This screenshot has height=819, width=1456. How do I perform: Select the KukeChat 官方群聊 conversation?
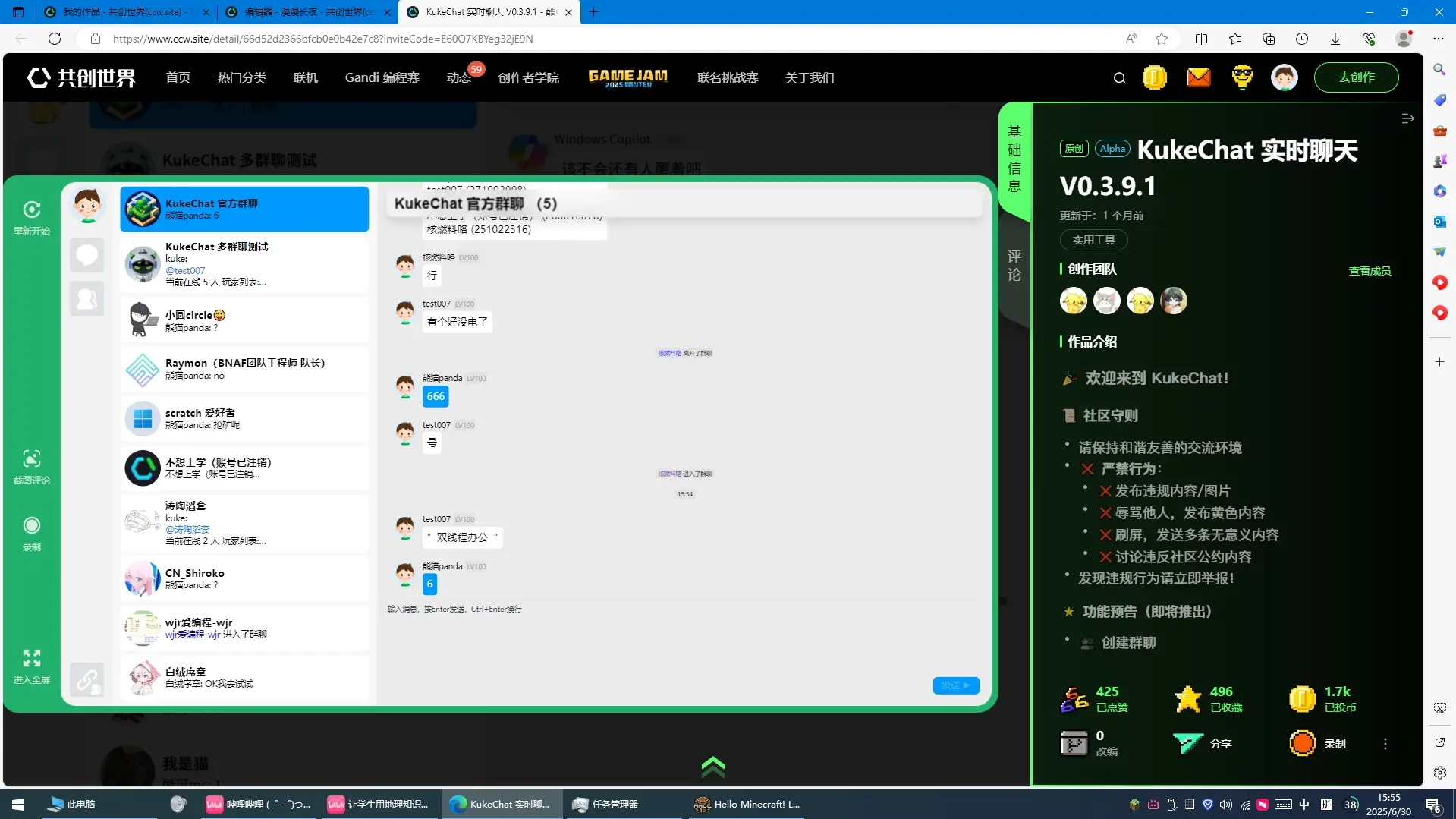coord(244,209)
